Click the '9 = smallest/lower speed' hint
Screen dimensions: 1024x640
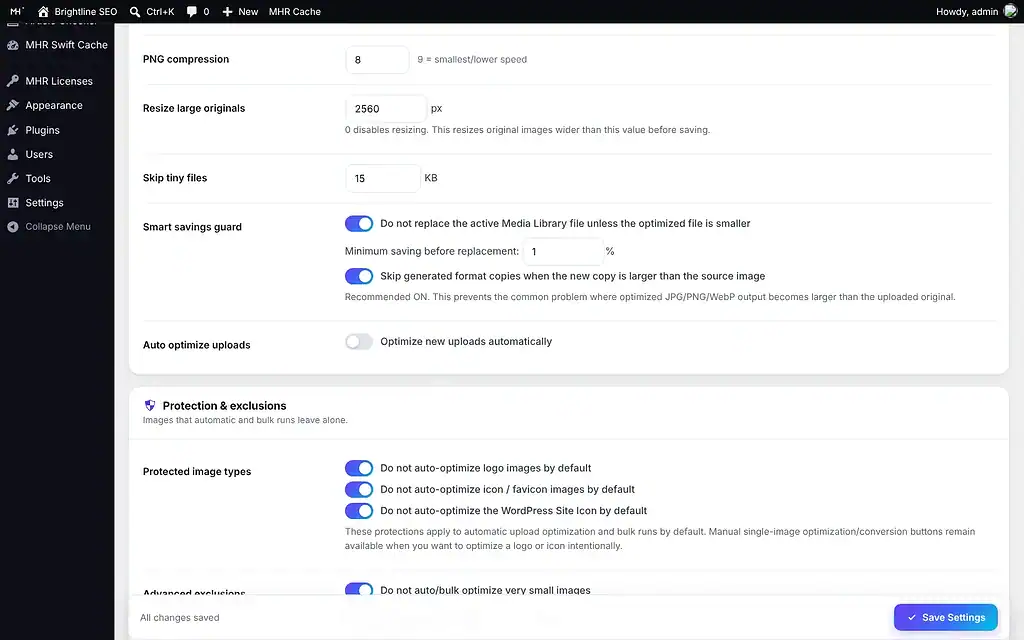coord(472,59)
